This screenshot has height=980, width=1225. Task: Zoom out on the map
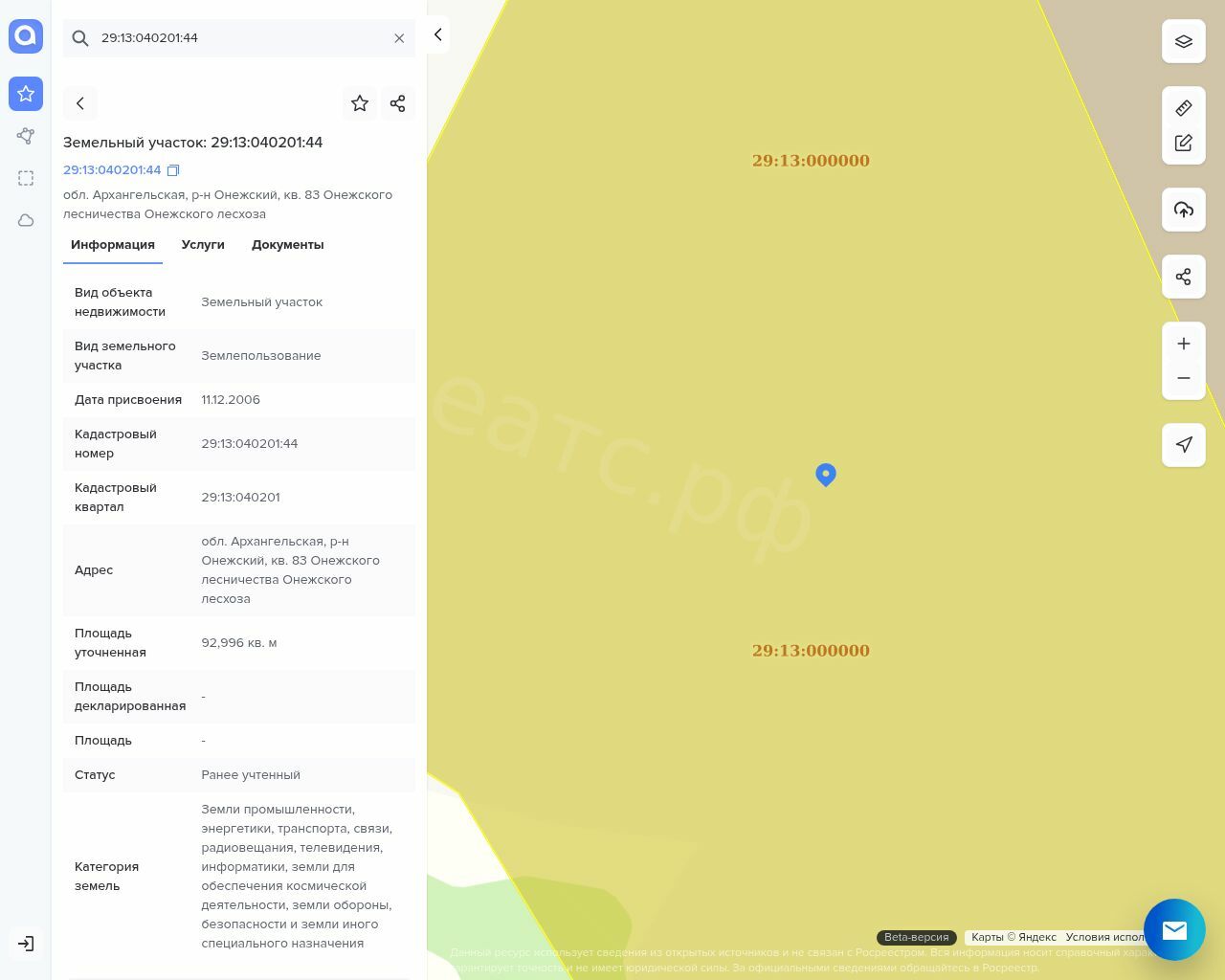tap(1183, 378)
